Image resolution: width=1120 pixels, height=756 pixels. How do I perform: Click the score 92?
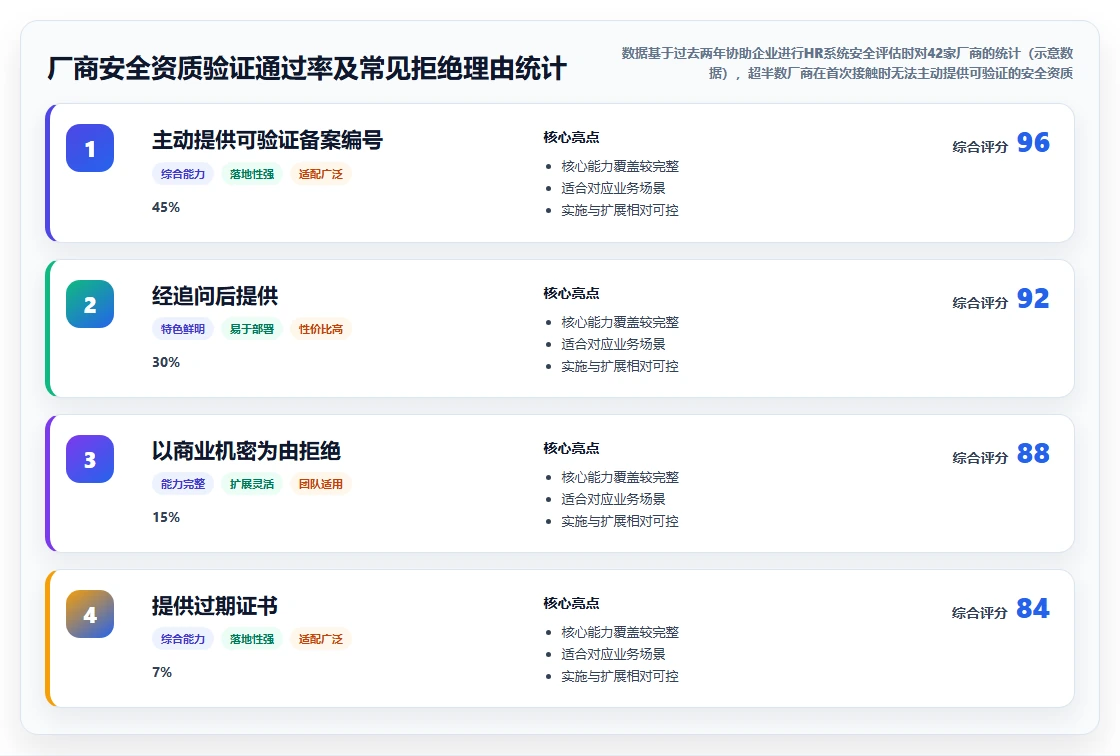coord(1033,299)
